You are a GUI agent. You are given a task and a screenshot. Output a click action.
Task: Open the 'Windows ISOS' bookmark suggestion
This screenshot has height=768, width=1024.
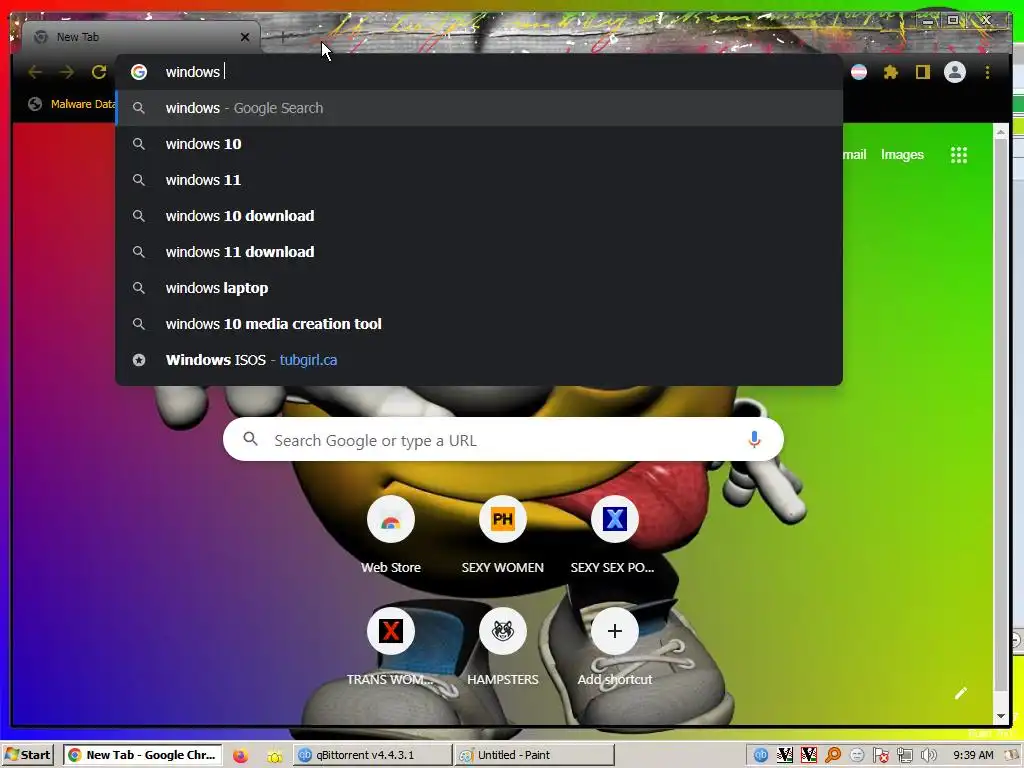(479, 360)
